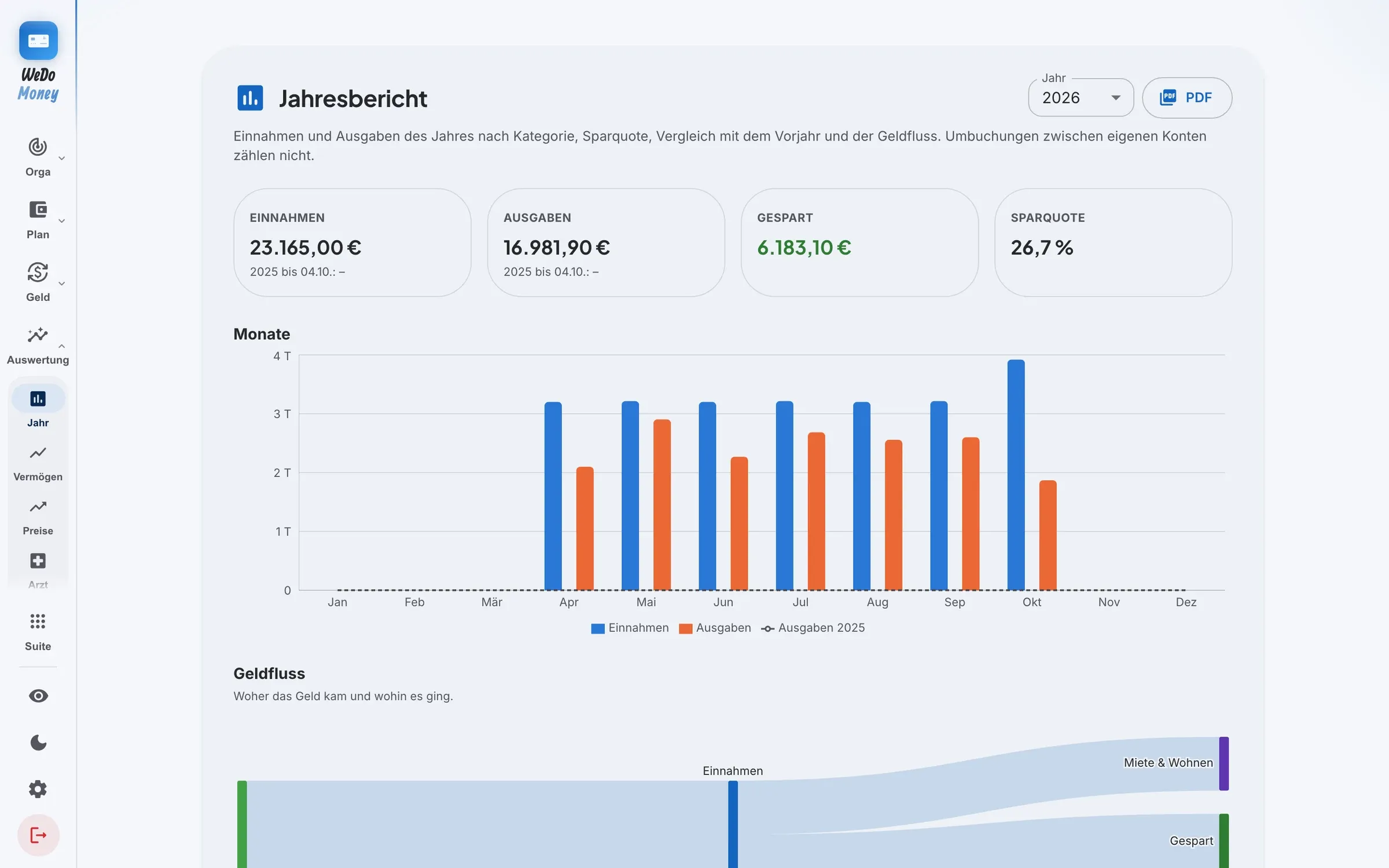Screen dimensions: 1389x868
Task: Open the Auswertung menu item
Action: (38, 346)
